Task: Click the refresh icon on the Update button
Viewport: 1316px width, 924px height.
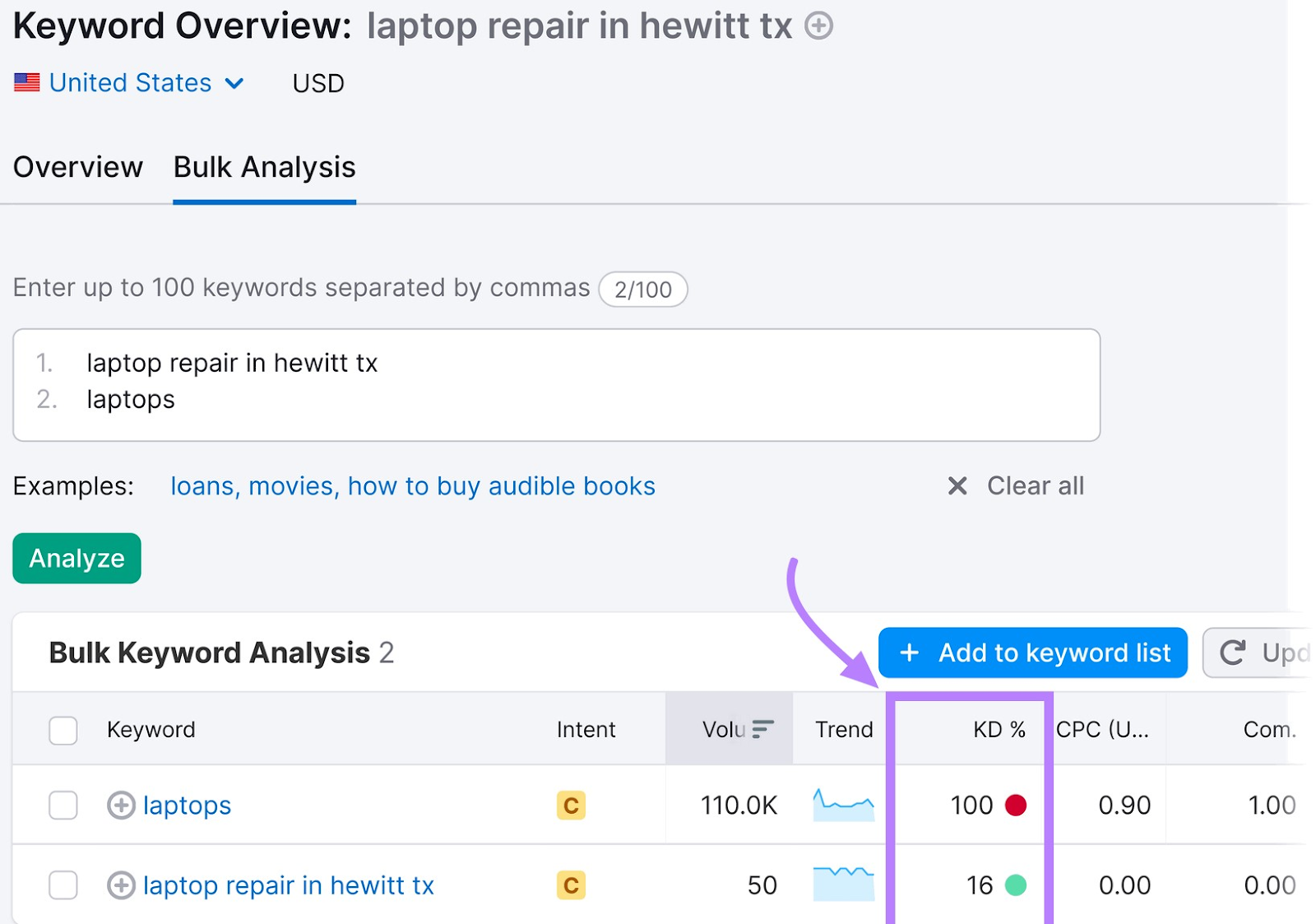Action: click(1231, 652)
